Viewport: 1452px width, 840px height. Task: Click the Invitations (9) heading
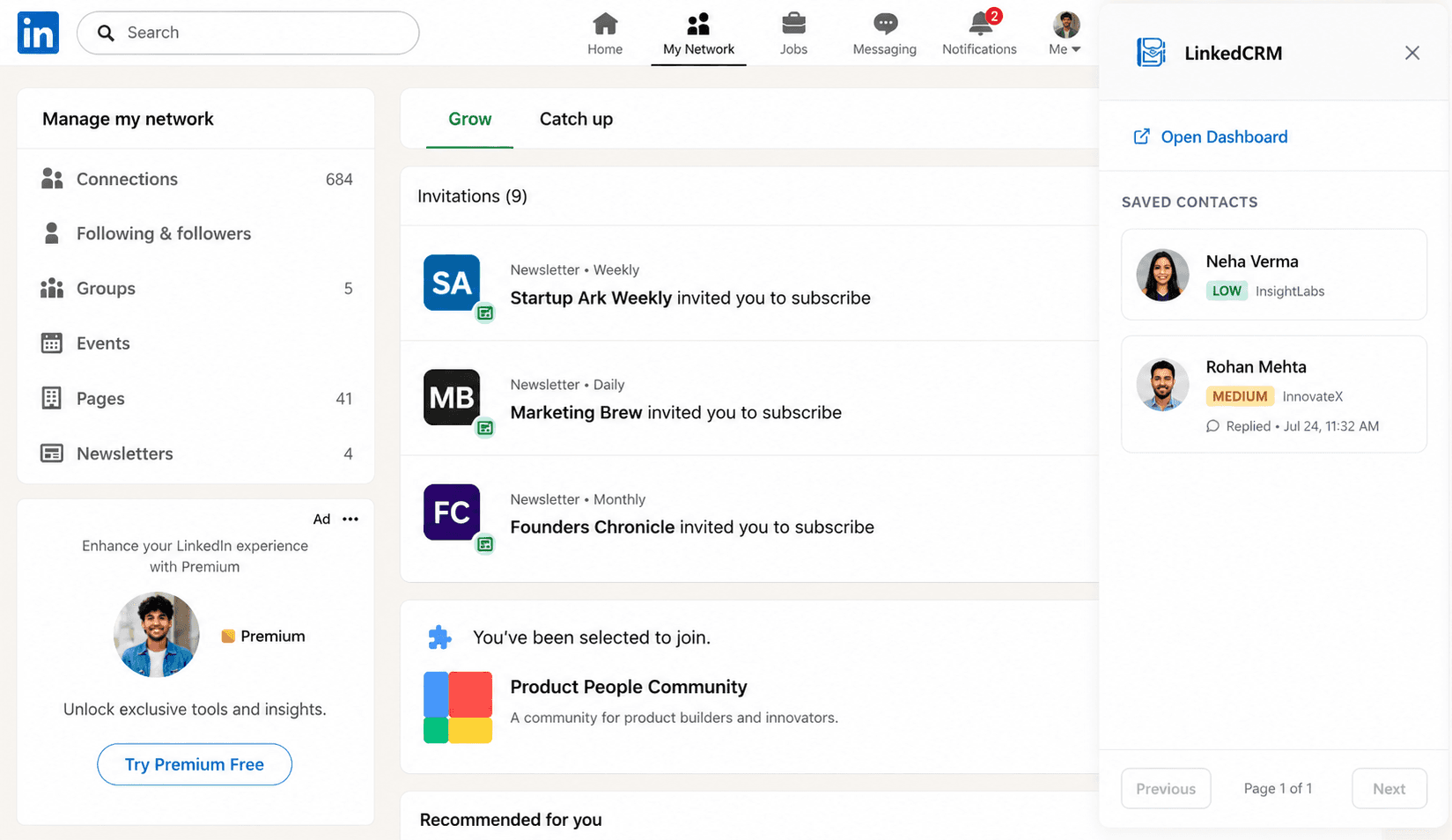tap(473, 196)
